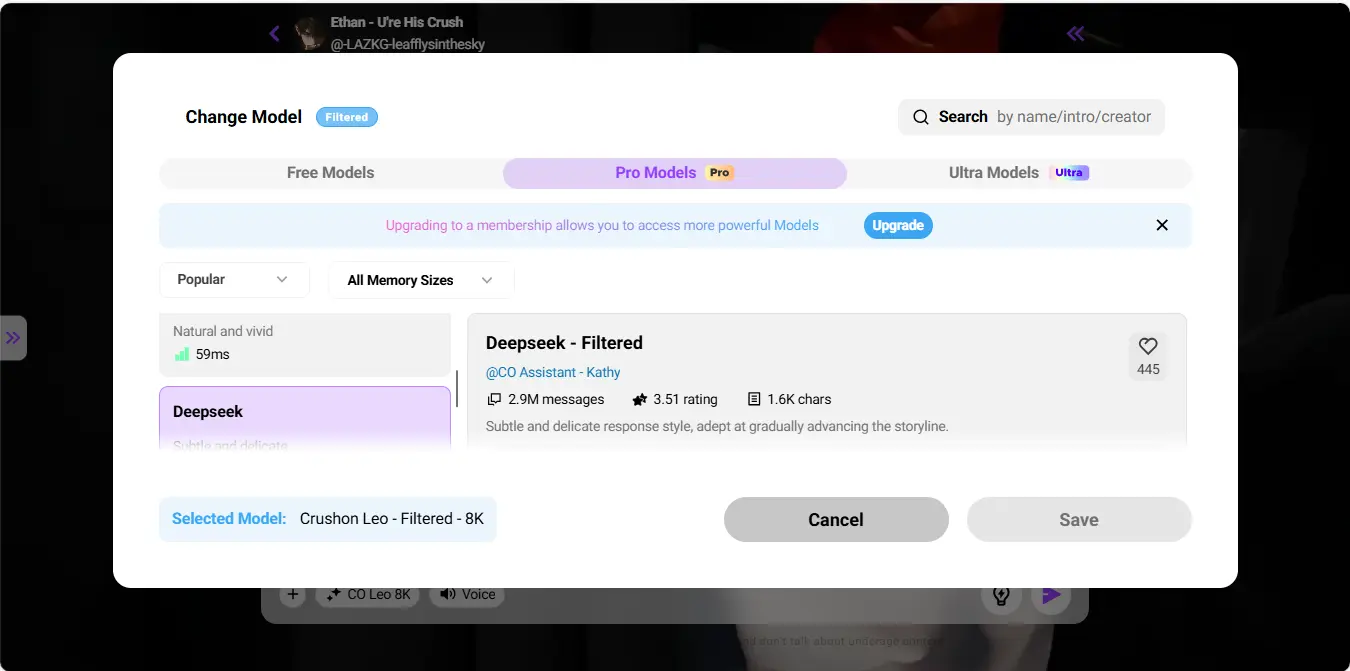Switch to the Free Models tab

pyautogui.click(x=330, y=173)
